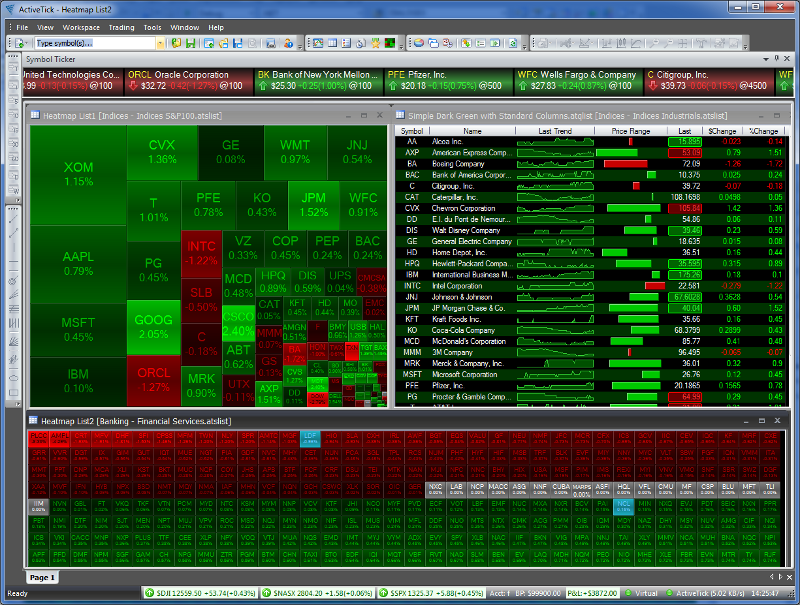The image size is (800, 605).
Task: Click the red-green heatmap grid toolbar icon
Action: tap(389, 43)
